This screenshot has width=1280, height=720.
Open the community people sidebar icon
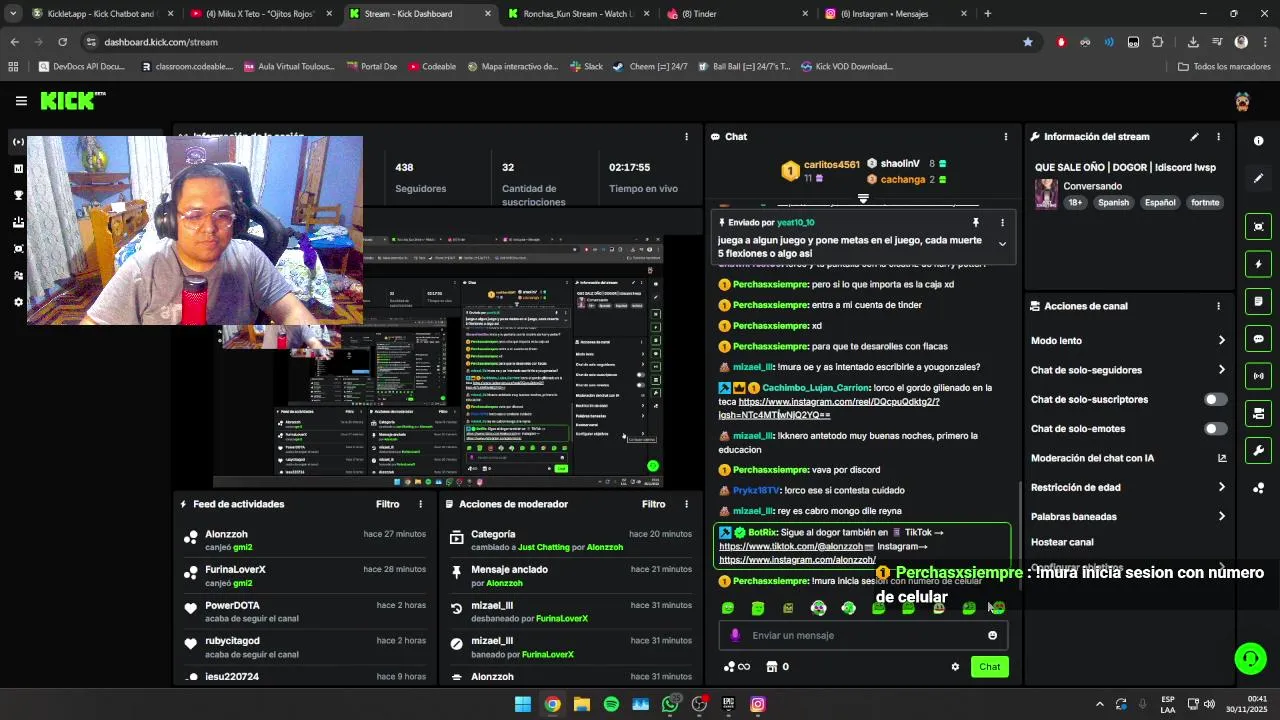click(18, 275)
